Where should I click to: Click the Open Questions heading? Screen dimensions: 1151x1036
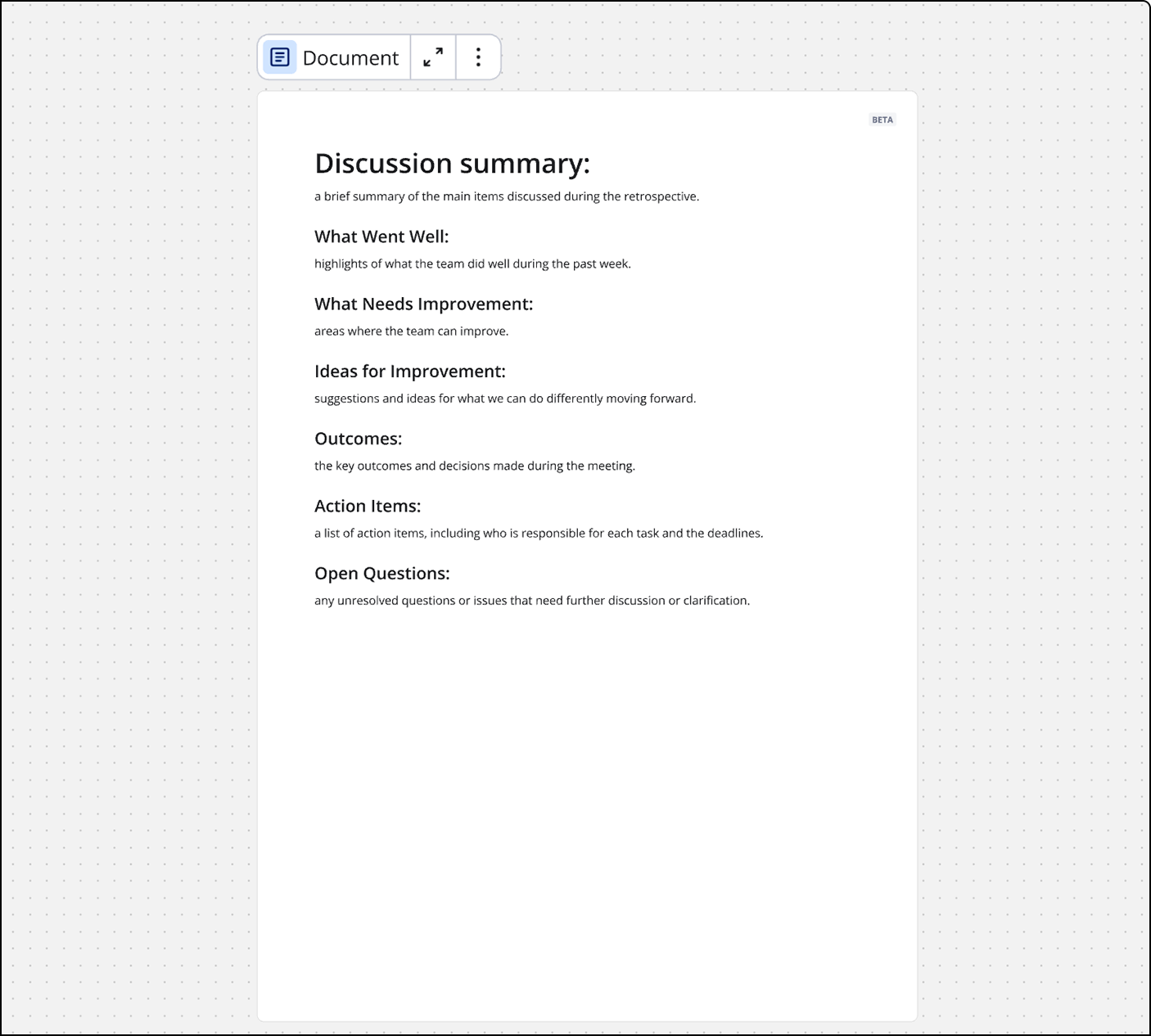point(381,574)
